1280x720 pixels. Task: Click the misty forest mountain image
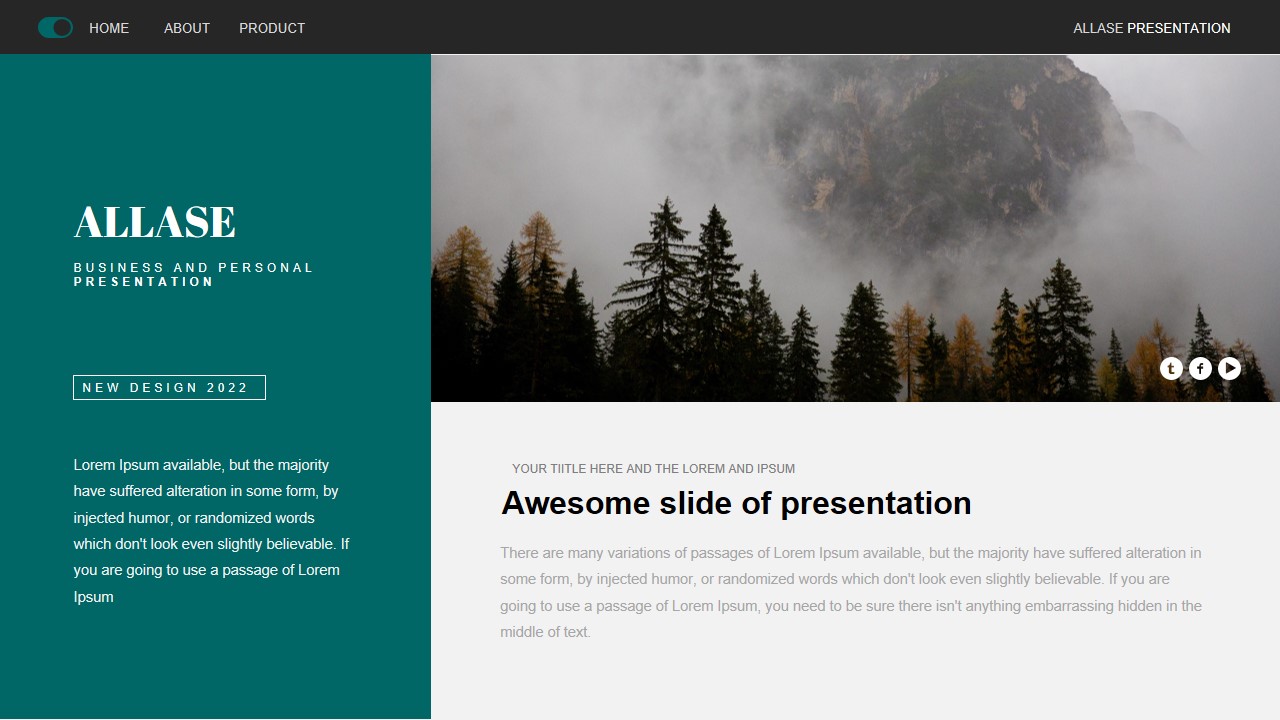(x=855, y=228)
